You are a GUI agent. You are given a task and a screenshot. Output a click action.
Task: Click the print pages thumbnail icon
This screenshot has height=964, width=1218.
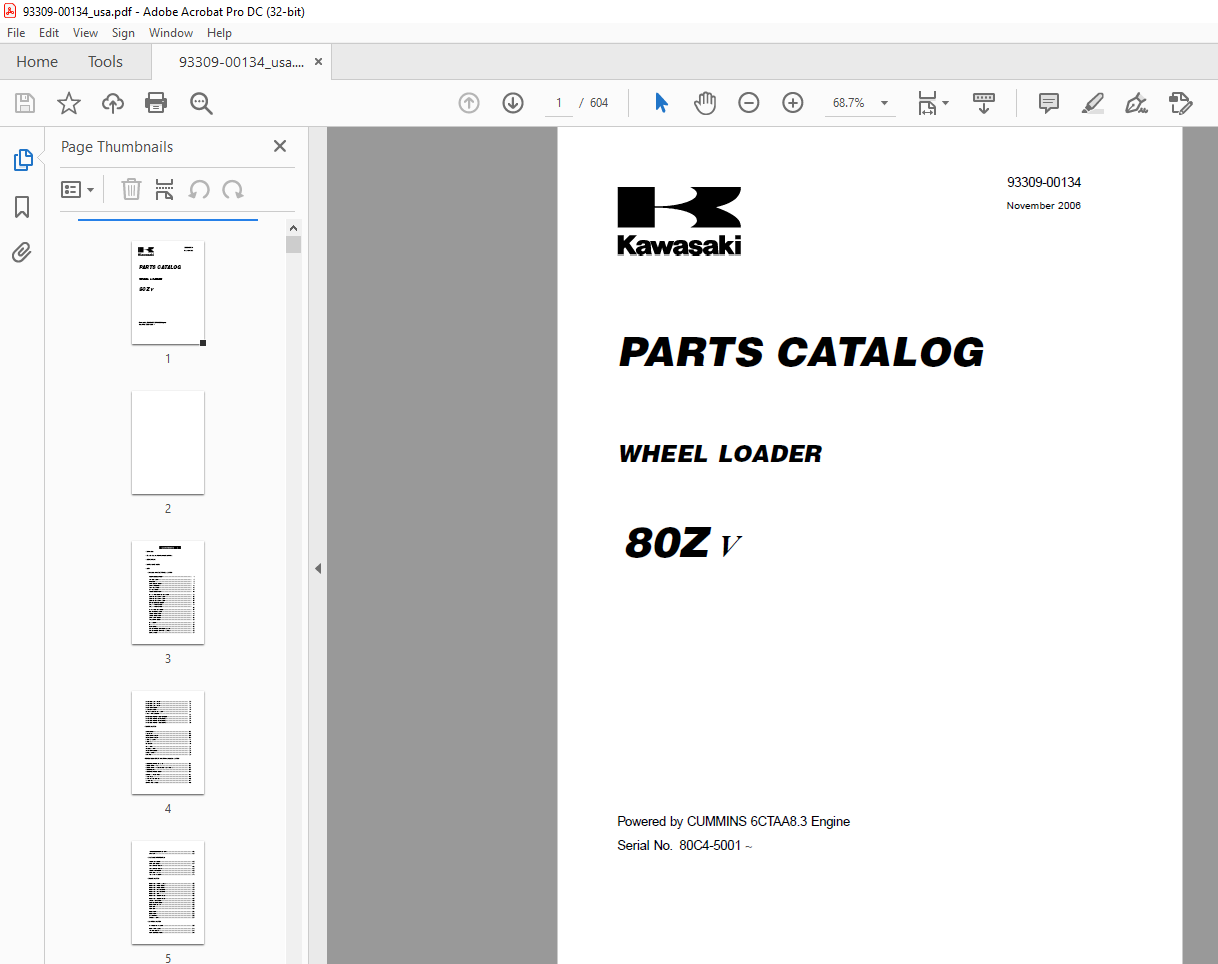tap(165, 190)
